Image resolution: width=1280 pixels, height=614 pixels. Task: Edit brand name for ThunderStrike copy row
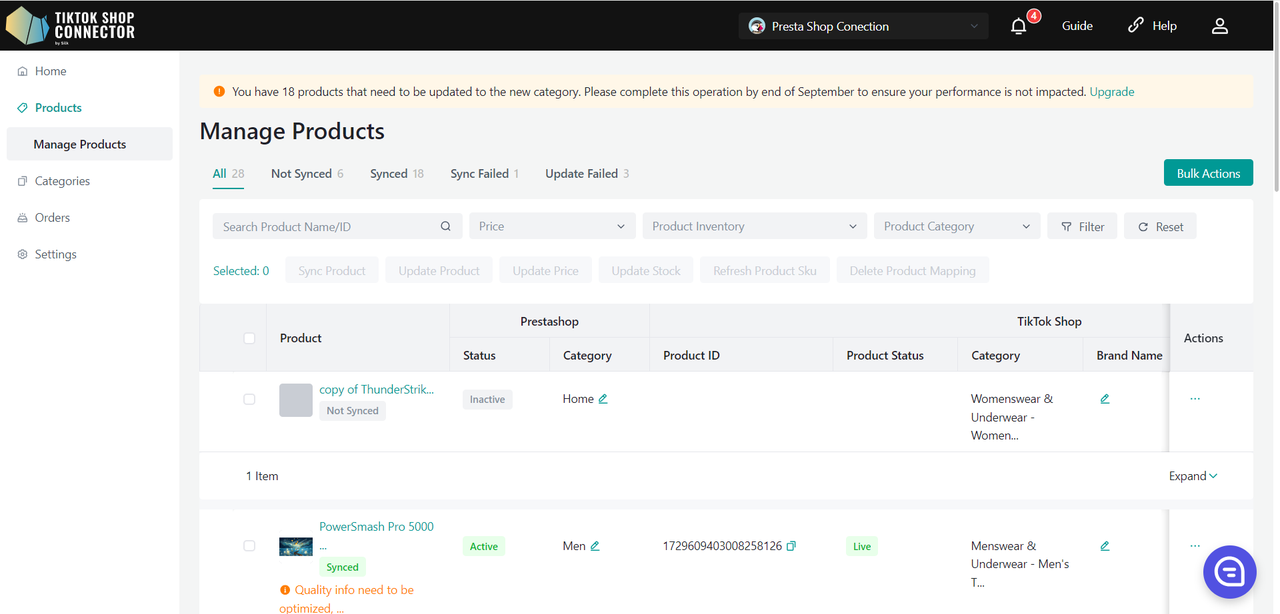[1105, 398]
